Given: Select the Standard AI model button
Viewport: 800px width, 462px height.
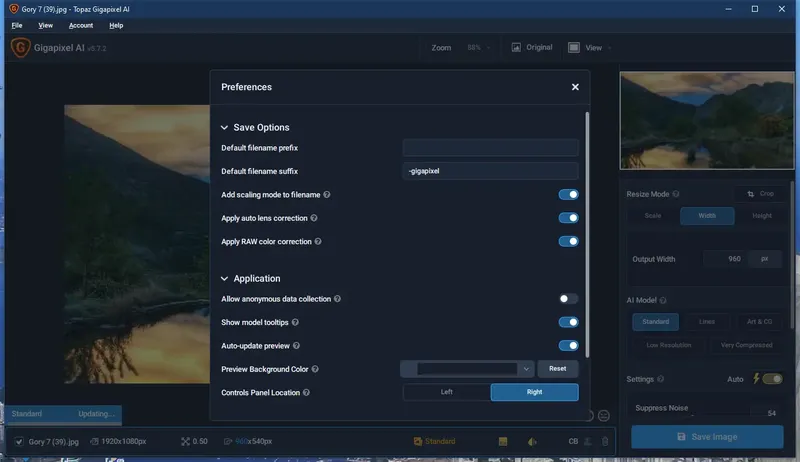Looking at the screenshot, I should coord(656,322).
